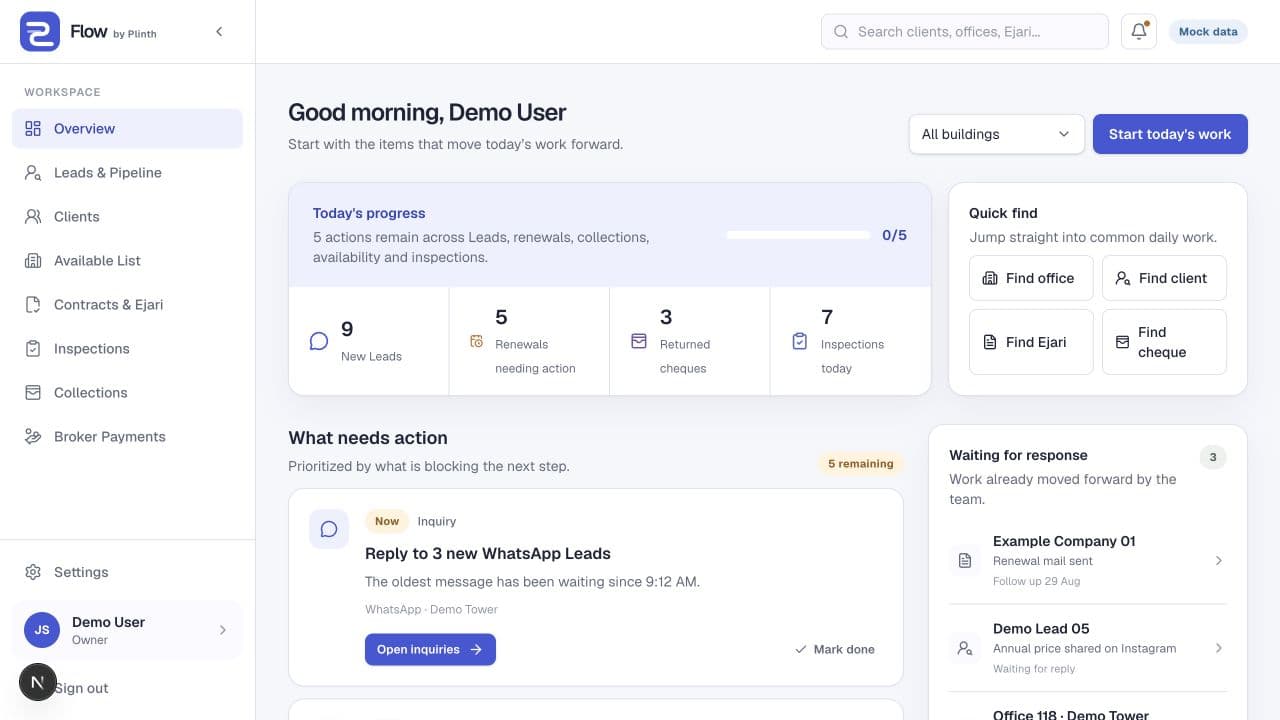Click the inquiry chat icon on WhatsApp card
The width and height of the screenshot is (1280, 720).
tap(329, 529)
